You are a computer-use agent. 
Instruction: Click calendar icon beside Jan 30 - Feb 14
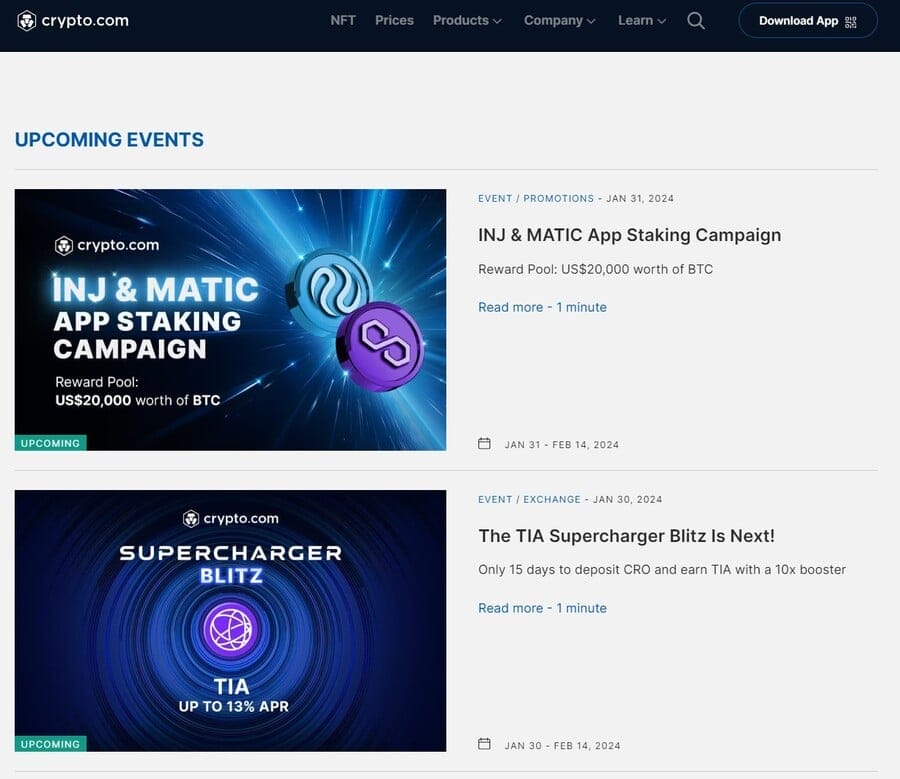(x=484, y=744)
